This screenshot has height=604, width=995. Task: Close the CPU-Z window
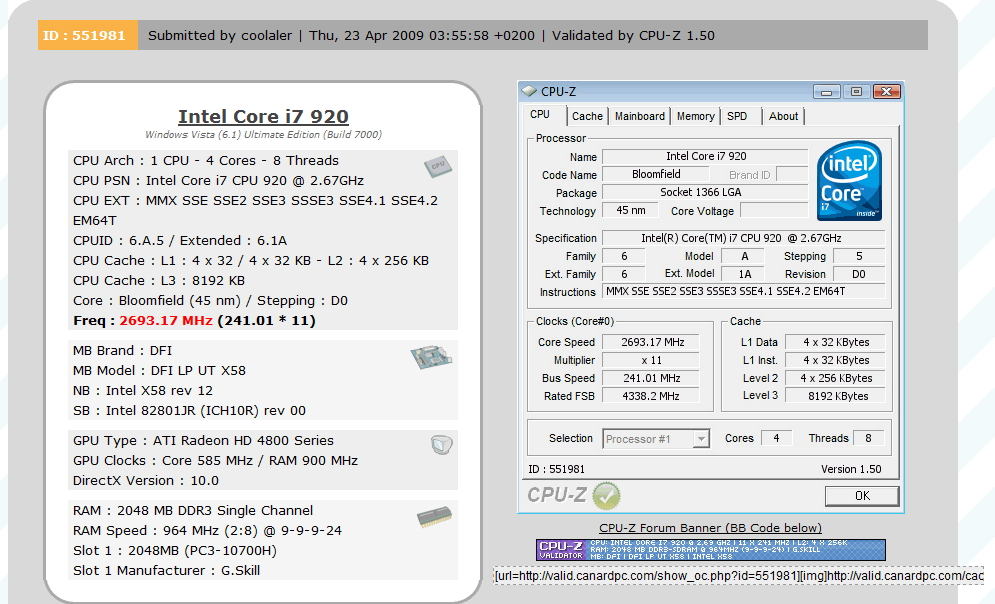click(x=886, y=91)
